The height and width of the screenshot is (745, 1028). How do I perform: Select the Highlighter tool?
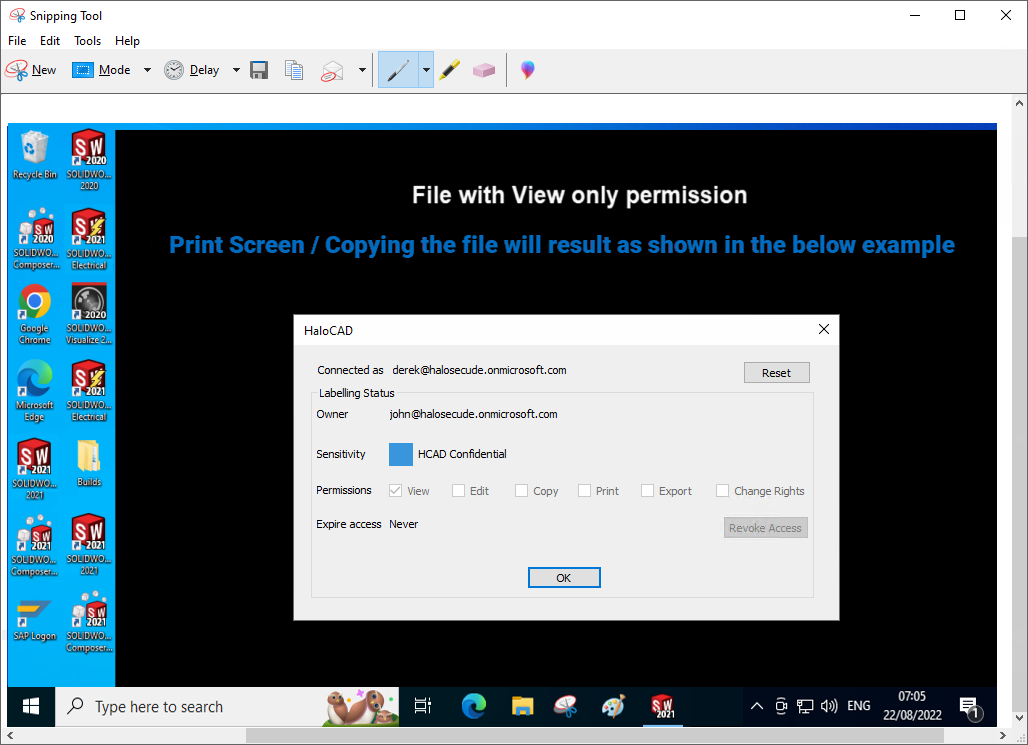tap(450, 70)
